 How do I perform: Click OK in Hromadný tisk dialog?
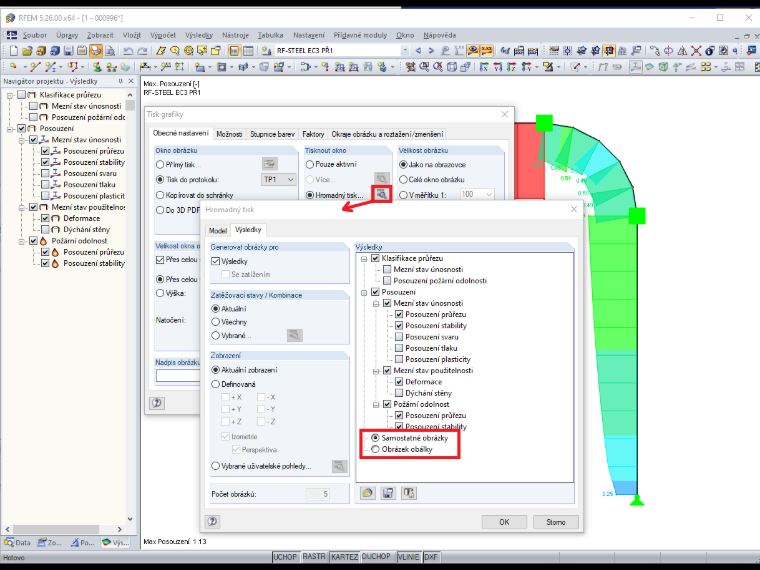click(504, 522)
